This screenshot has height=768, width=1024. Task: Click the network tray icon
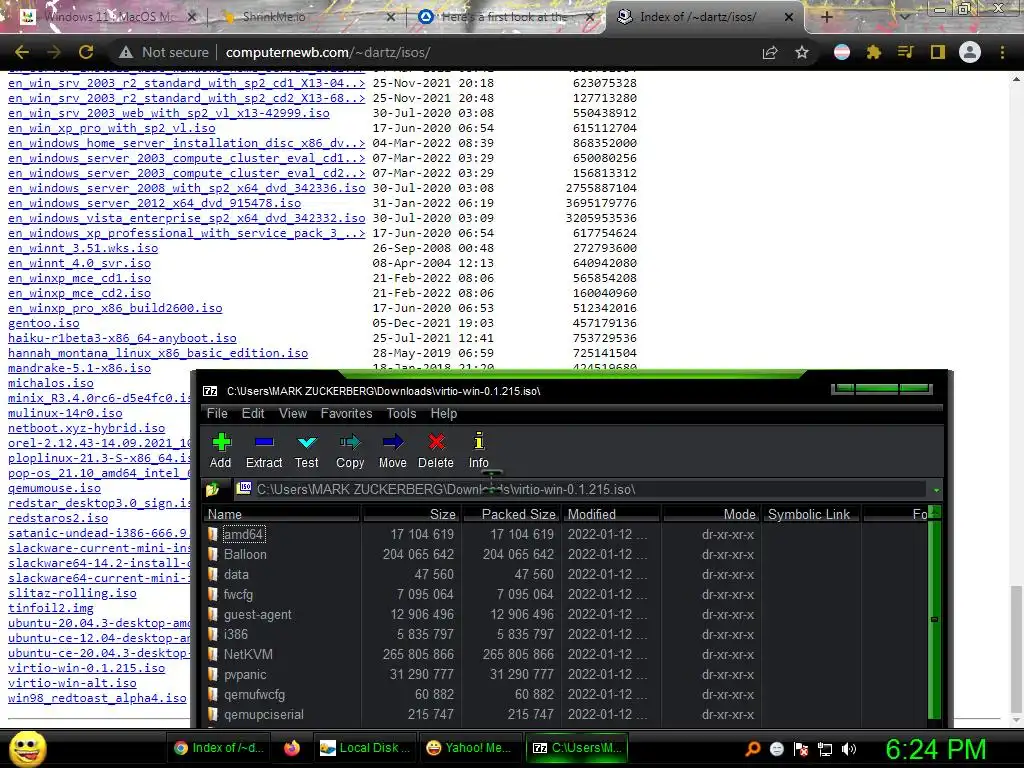click(825, 749)
